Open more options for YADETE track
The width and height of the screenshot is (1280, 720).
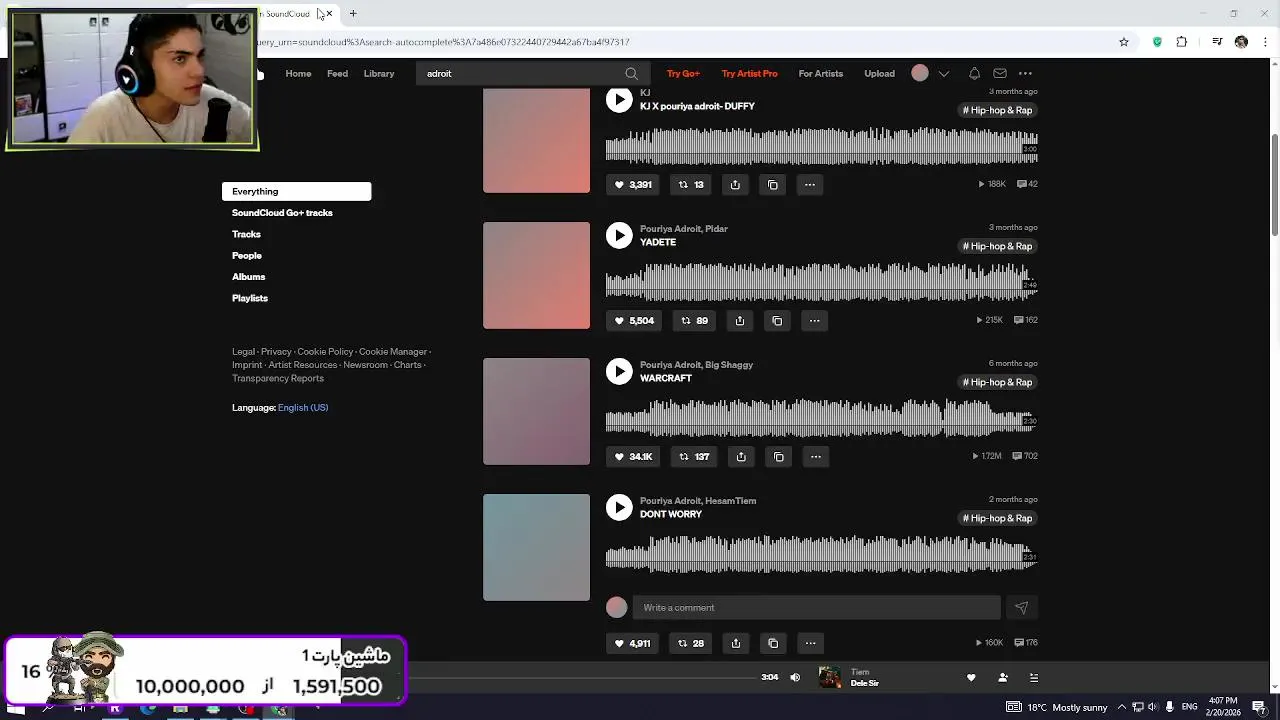(x=814, y=320)
